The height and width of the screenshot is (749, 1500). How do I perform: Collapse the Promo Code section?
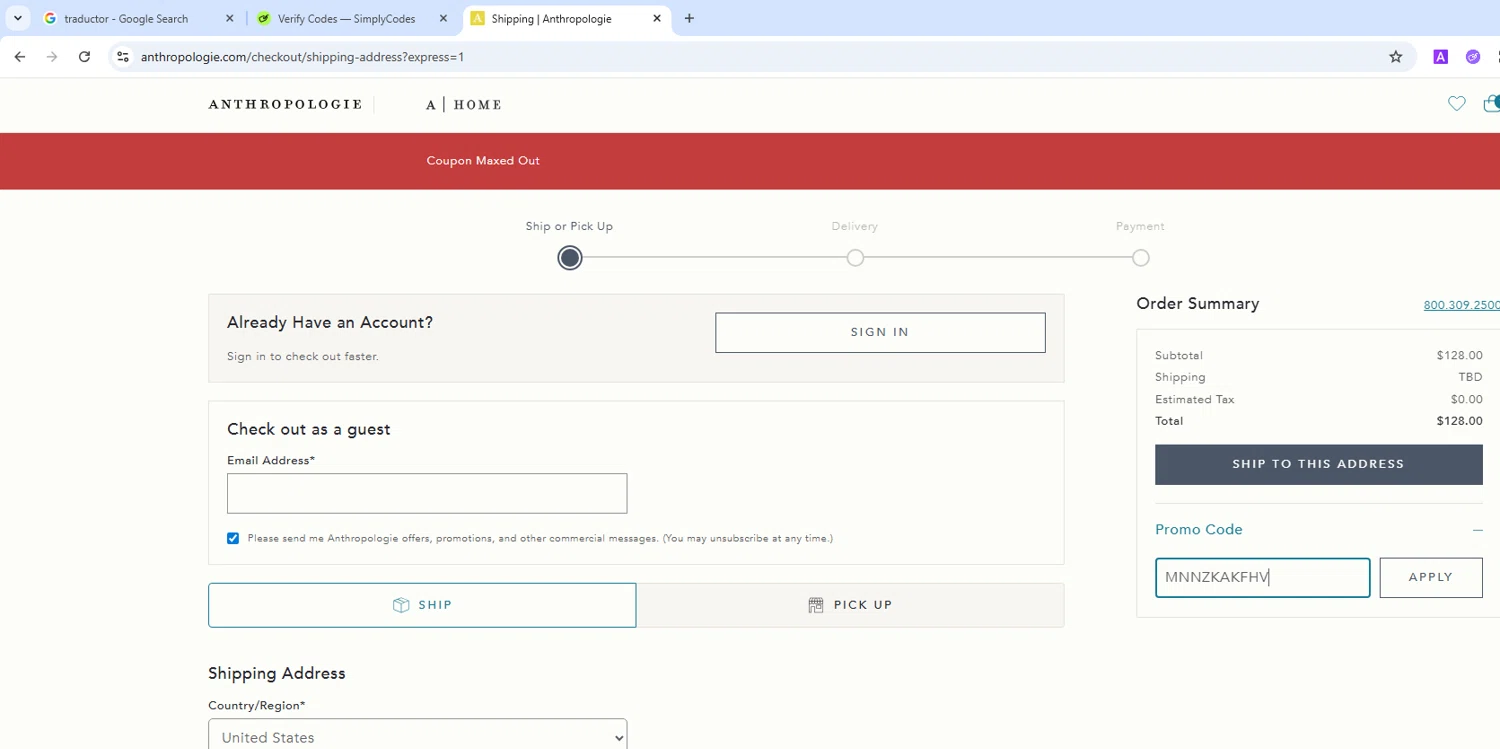pos(1477,530)
